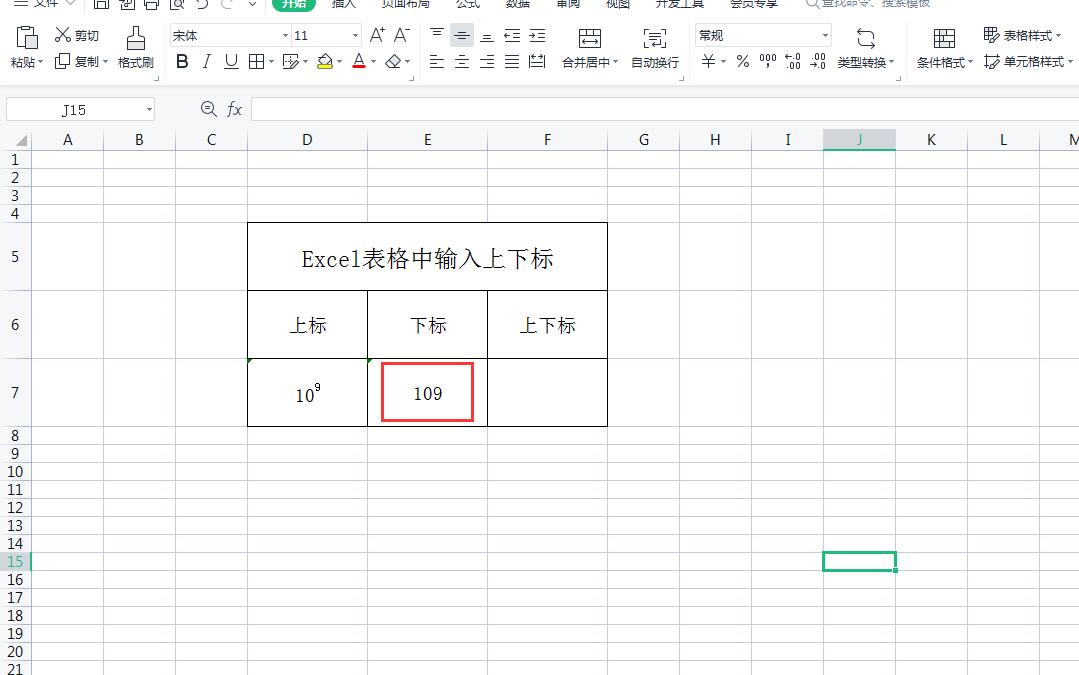Align text to the top of the cell
Viewport: 1079px width, 675px height.
436,35
